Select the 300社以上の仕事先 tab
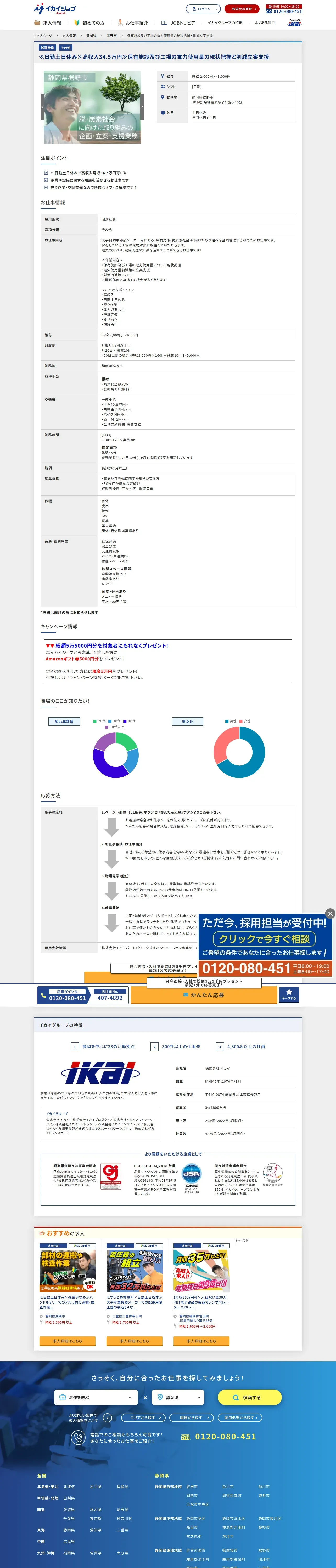This screenshot has width=336, height=1568. point(176,1047)
